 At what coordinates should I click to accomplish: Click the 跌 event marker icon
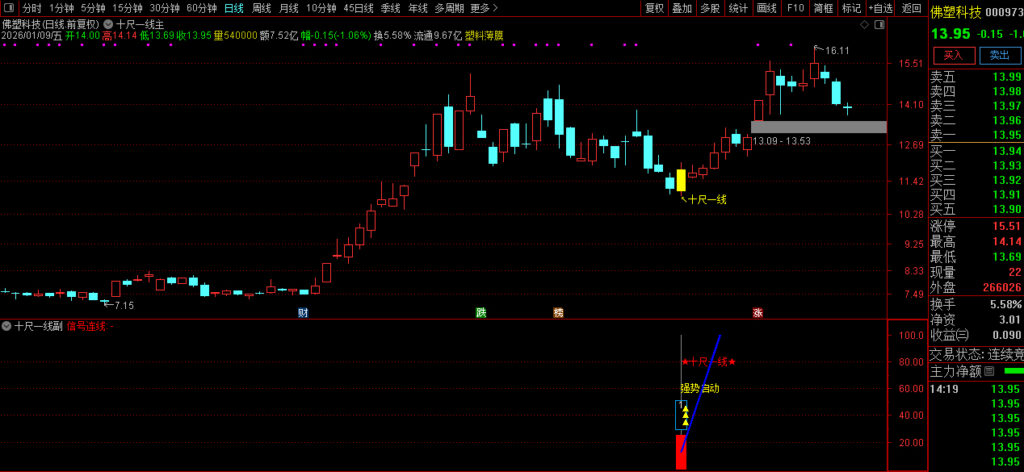click(x=481, y=313)
